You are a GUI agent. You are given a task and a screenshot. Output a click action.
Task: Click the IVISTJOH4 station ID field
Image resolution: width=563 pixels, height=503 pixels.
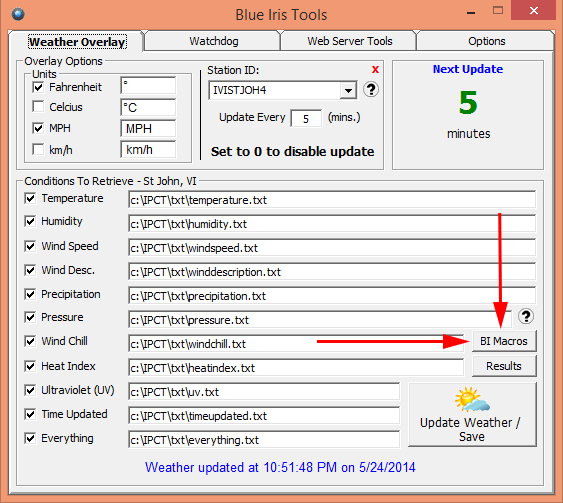point(275,90)
